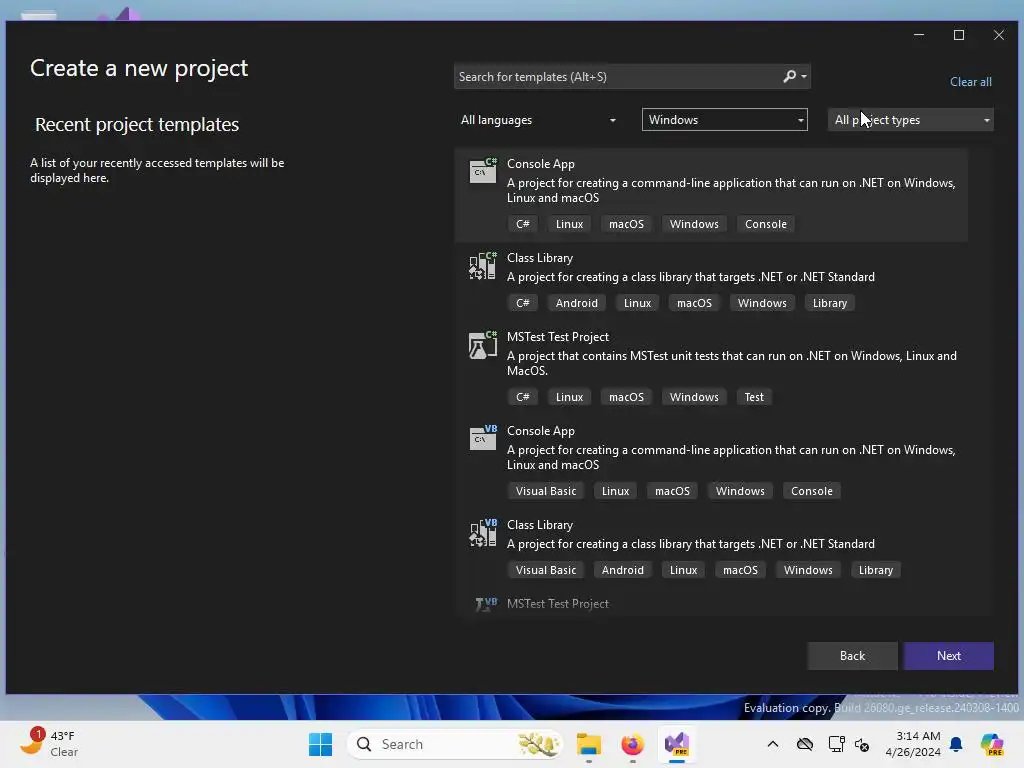This screenshot has height=768, width=1024.
Task: Click the taskbar Search box
Action: point(455,744)
